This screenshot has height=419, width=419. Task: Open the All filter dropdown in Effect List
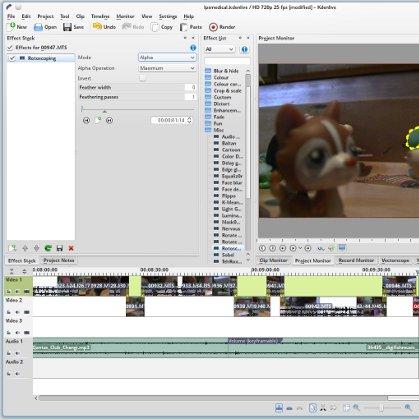[219, 49]
